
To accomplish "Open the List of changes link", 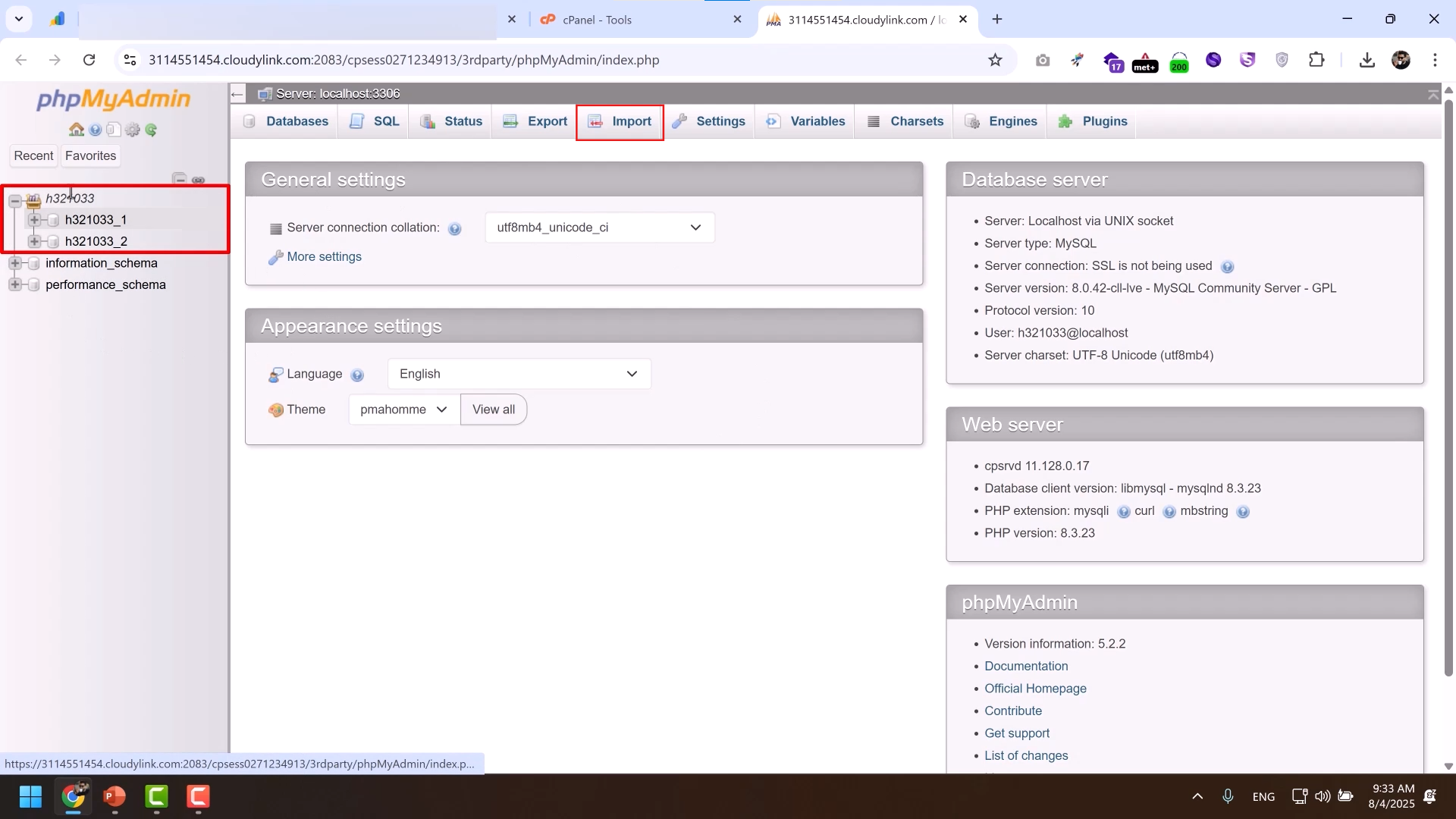I will [1026, 756].
